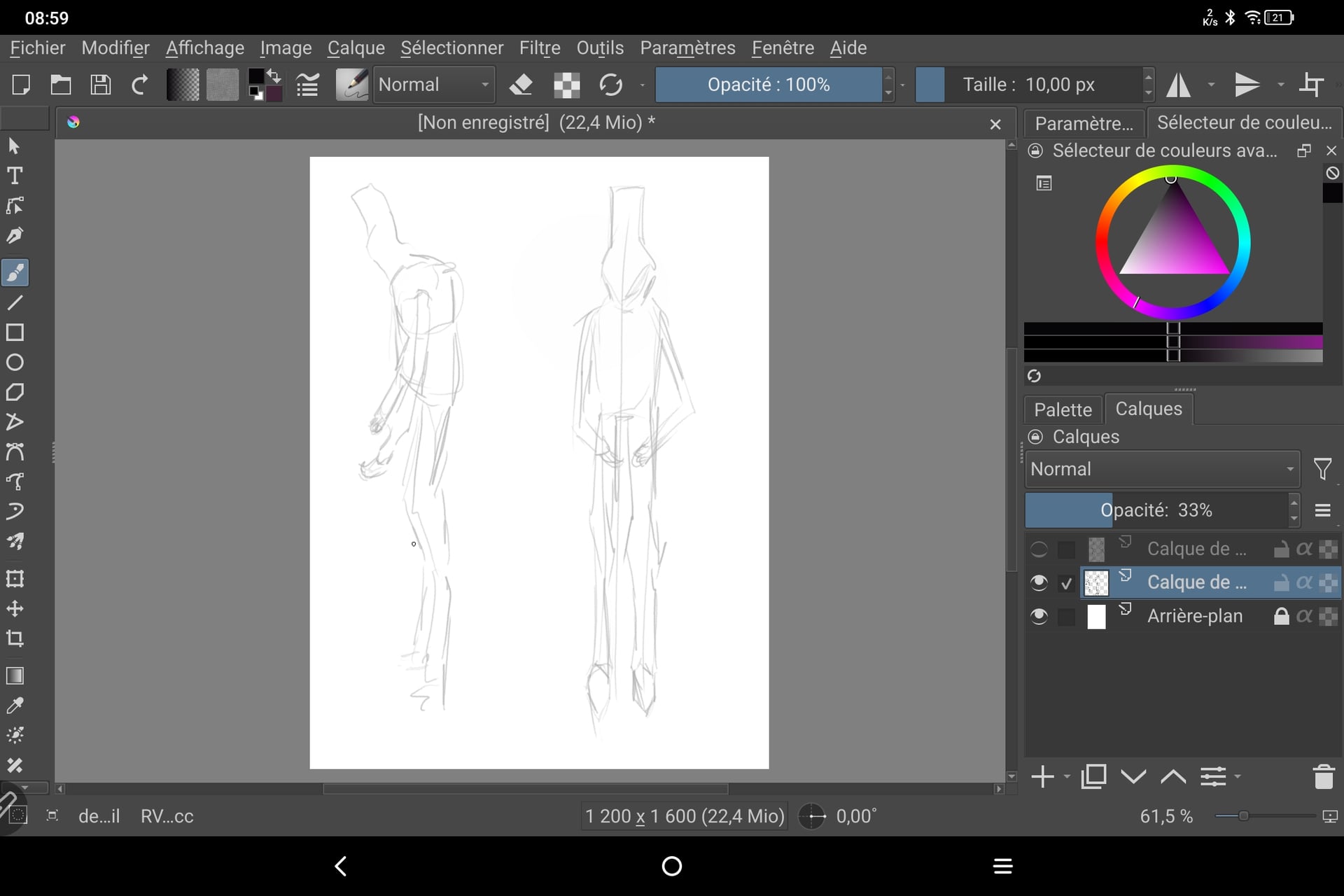Select the Calligraphy tool

click(x=15, y=236)
